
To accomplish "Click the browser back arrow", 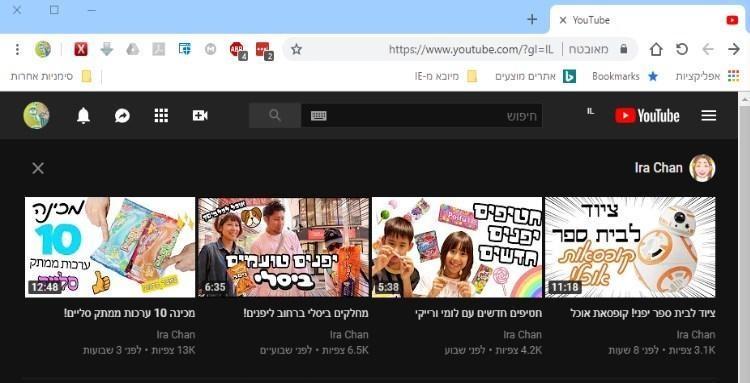I will [x=707, y=49].
